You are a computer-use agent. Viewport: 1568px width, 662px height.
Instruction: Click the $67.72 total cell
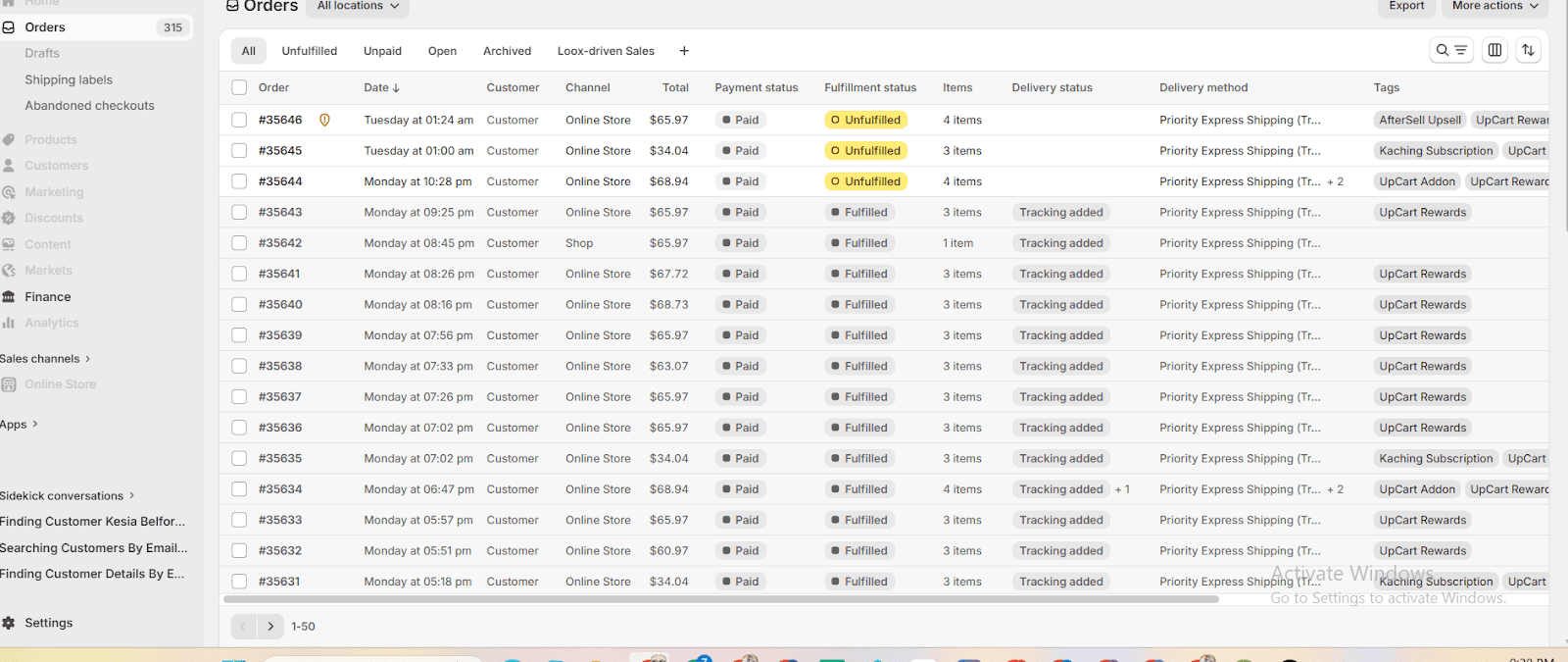[x=668, y=275]
